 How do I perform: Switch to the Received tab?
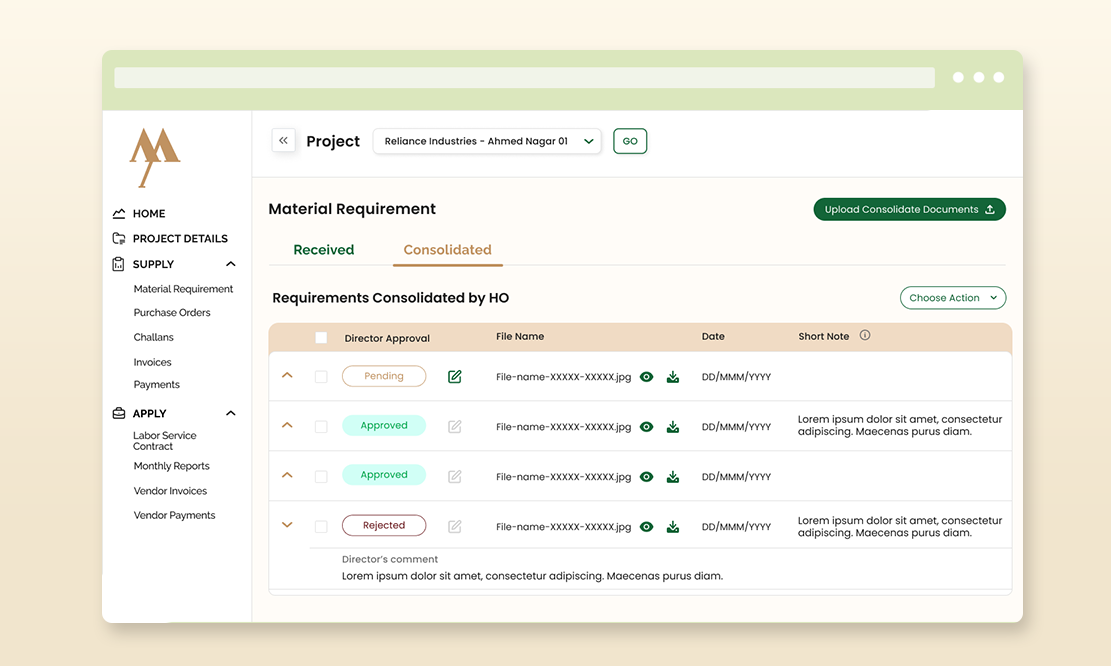pyautogui.click(x=323, y=250)
